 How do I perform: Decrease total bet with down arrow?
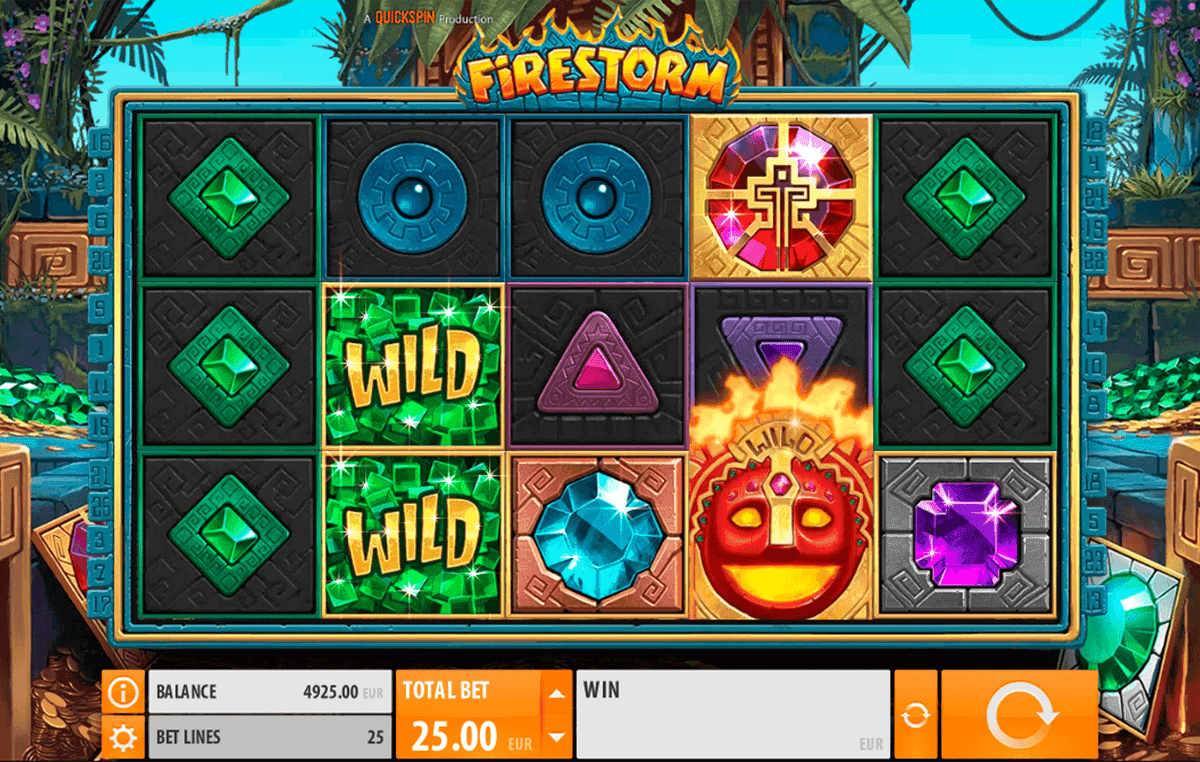click(x=556, y=737)
